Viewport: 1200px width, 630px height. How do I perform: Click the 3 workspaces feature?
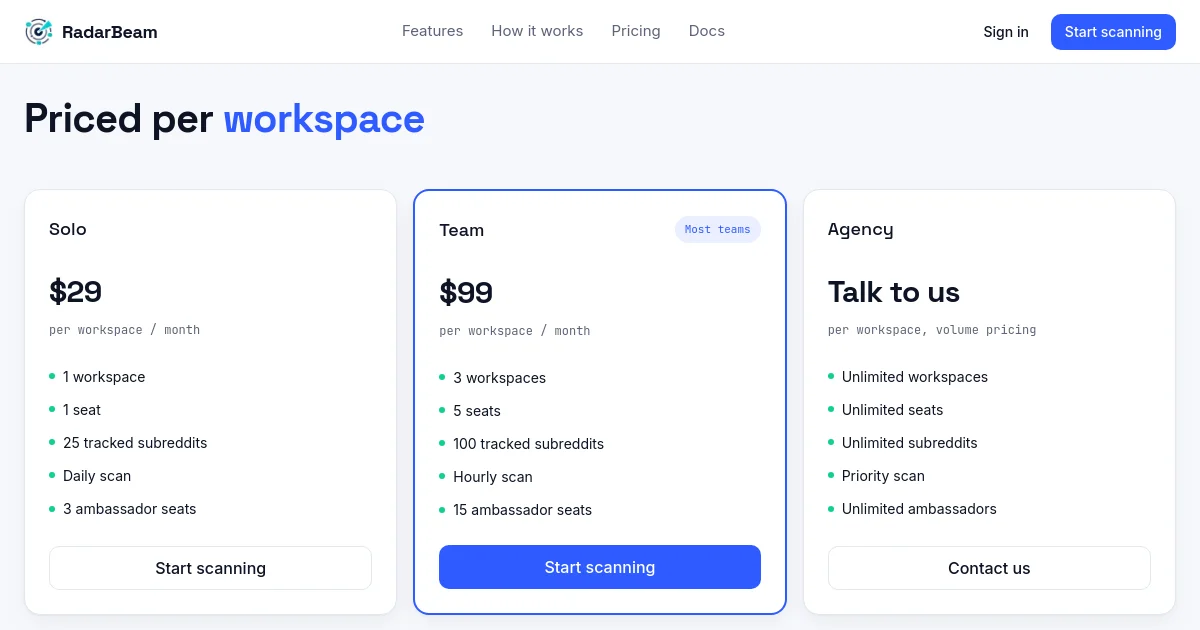(499, 378)
